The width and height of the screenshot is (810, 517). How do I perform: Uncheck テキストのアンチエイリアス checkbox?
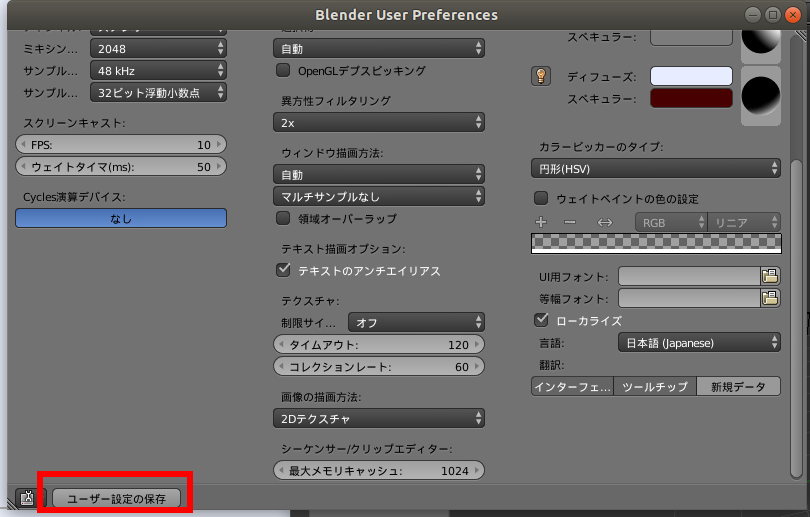[x=283, y=270]
